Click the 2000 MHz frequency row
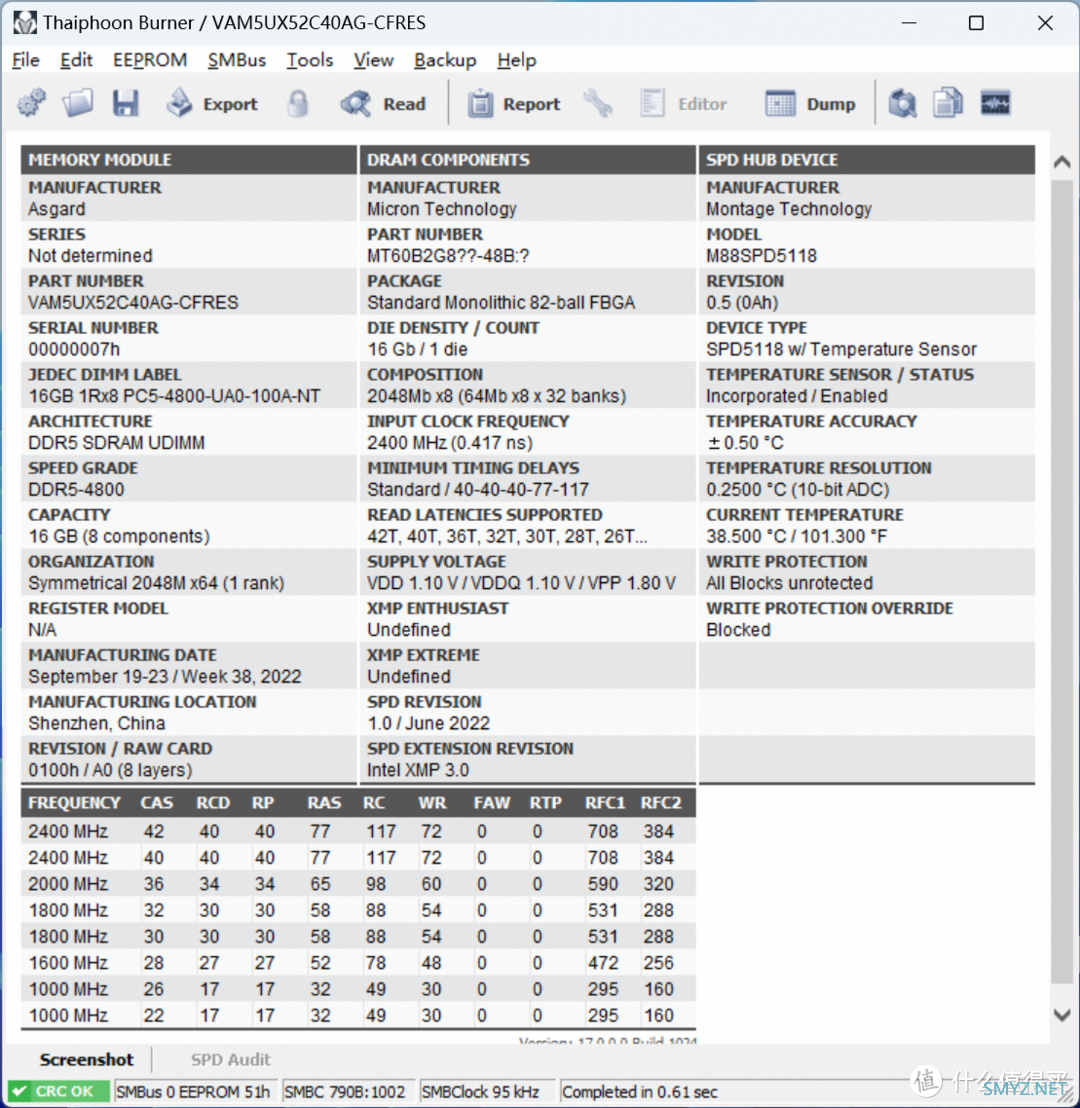Viewport: 1080px width, 1108px height. click(x=358, y=883)
